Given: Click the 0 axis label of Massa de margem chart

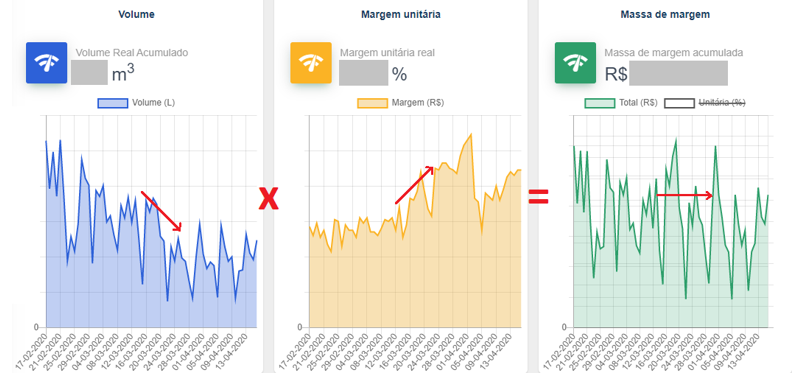Looking at the screenshot, I should tap(564, 327).
